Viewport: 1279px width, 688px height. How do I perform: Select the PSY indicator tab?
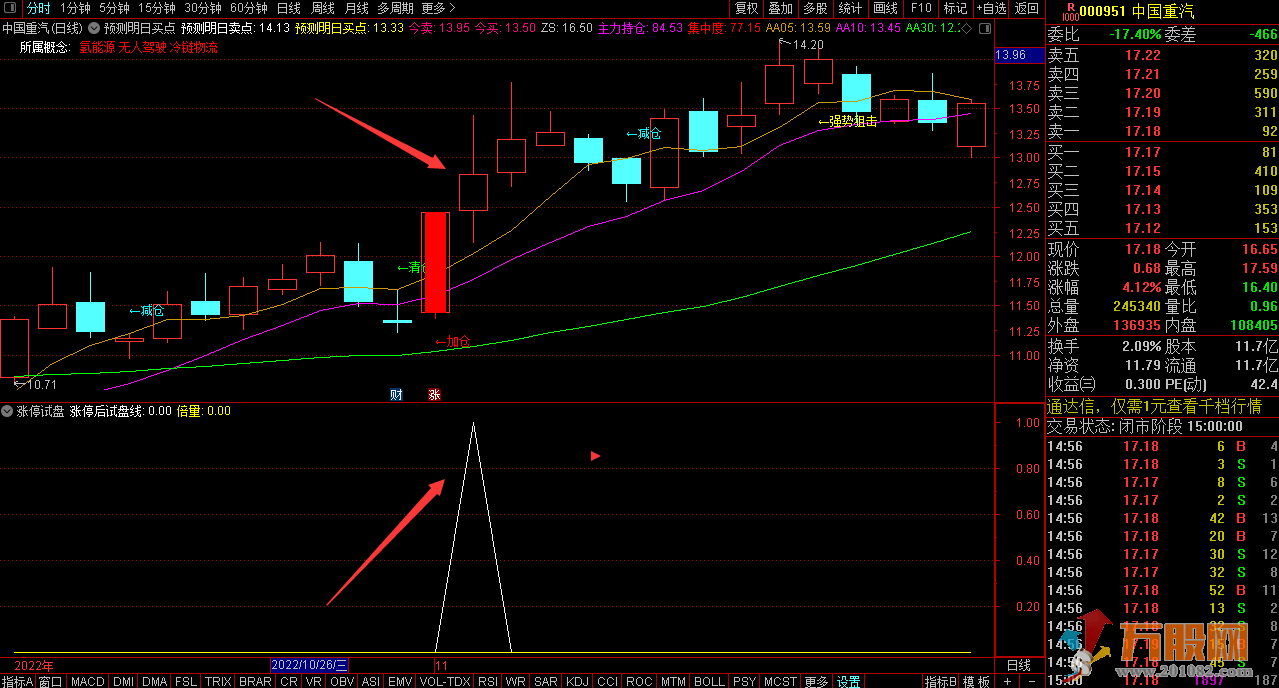(744, 681)
